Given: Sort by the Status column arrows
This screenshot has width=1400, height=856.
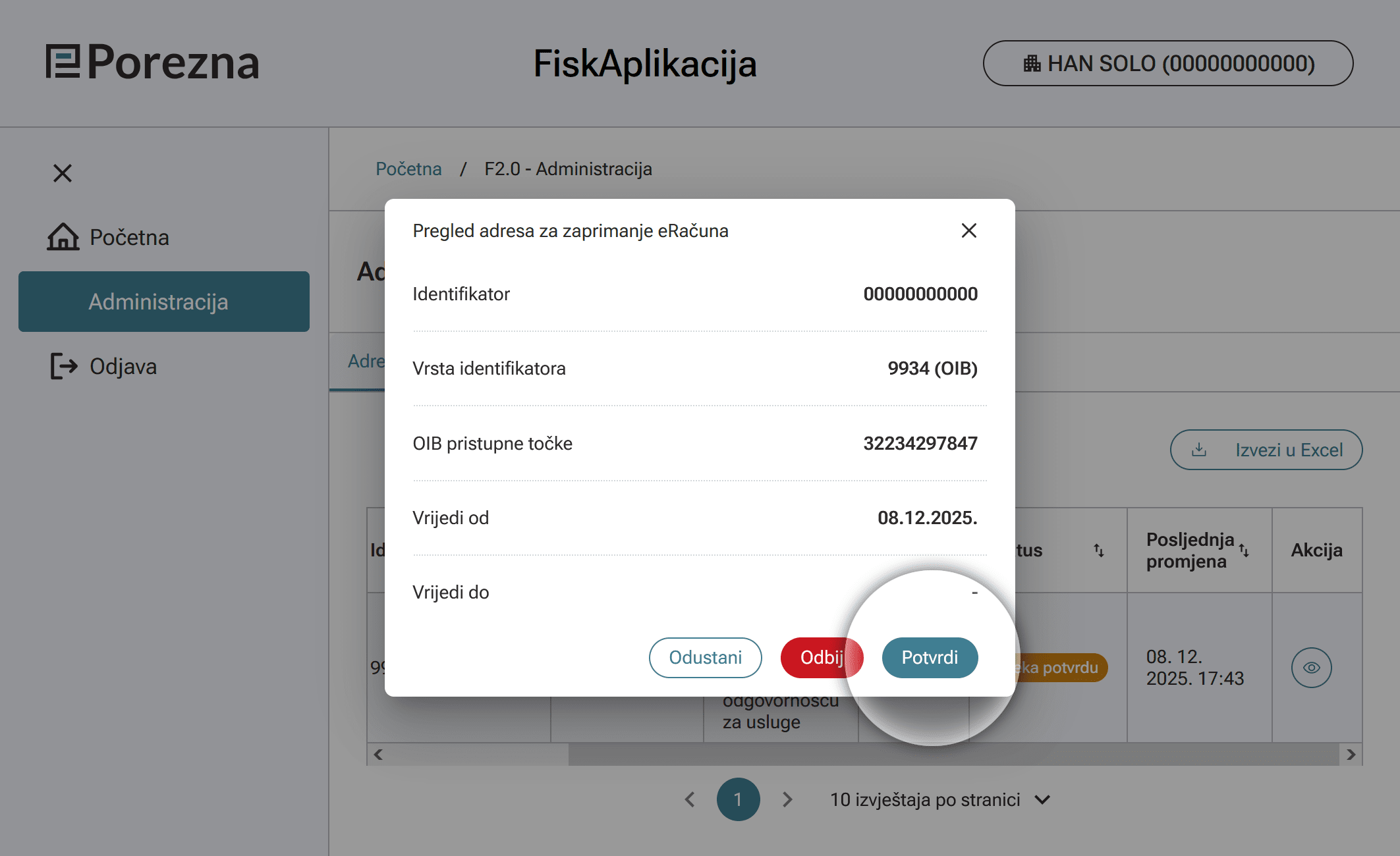Looking at the screenshot, I should pyautogui.click(x=1099, y=550).
